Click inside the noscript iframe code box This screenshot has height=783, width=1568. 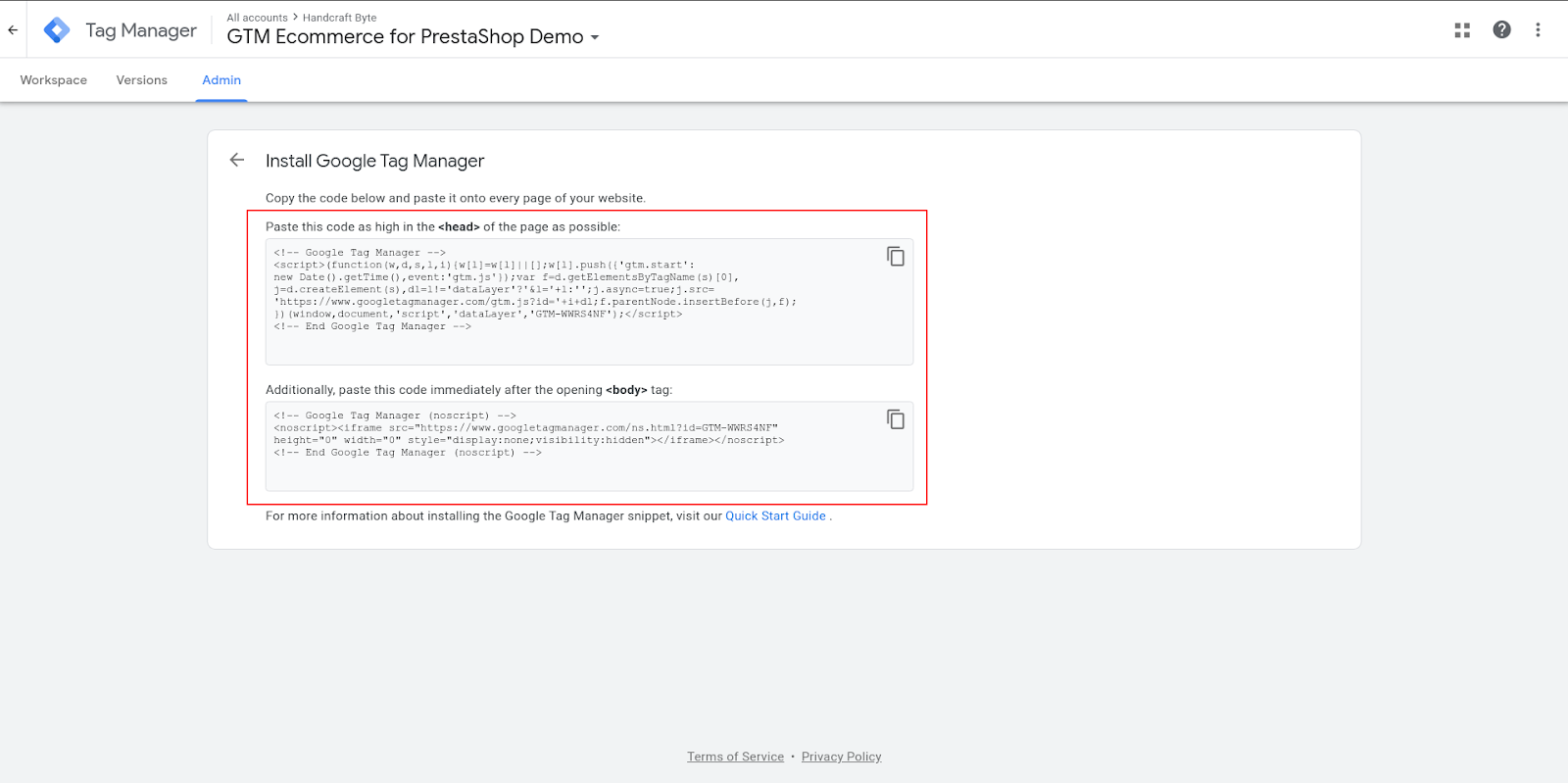click(589, 446)
